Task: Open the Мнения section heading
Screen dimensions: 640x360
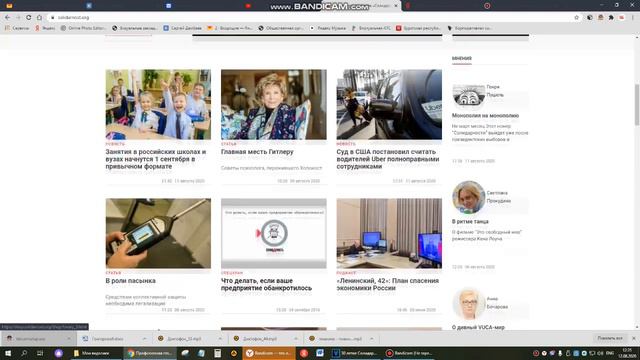Action: click(x=462, y=58)
